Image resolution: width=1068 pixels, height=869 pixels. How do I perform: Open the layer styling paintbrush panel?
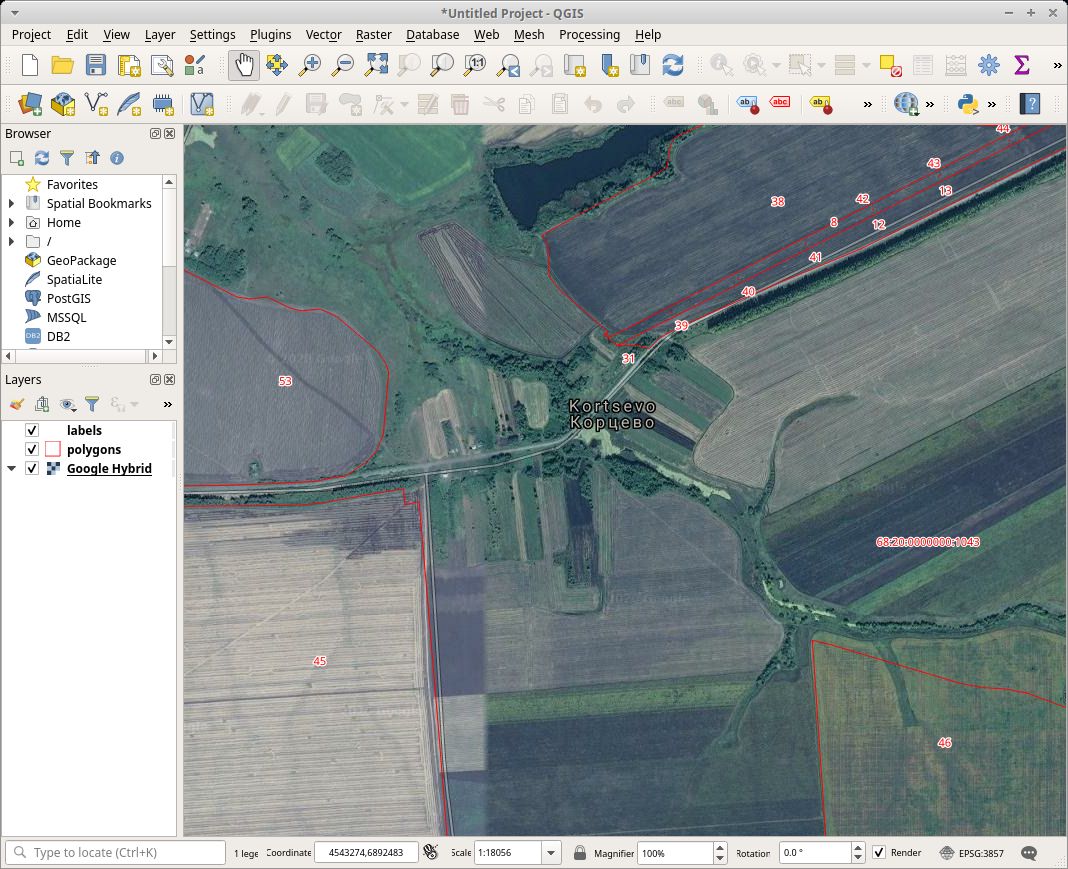[x=16, y=404]
